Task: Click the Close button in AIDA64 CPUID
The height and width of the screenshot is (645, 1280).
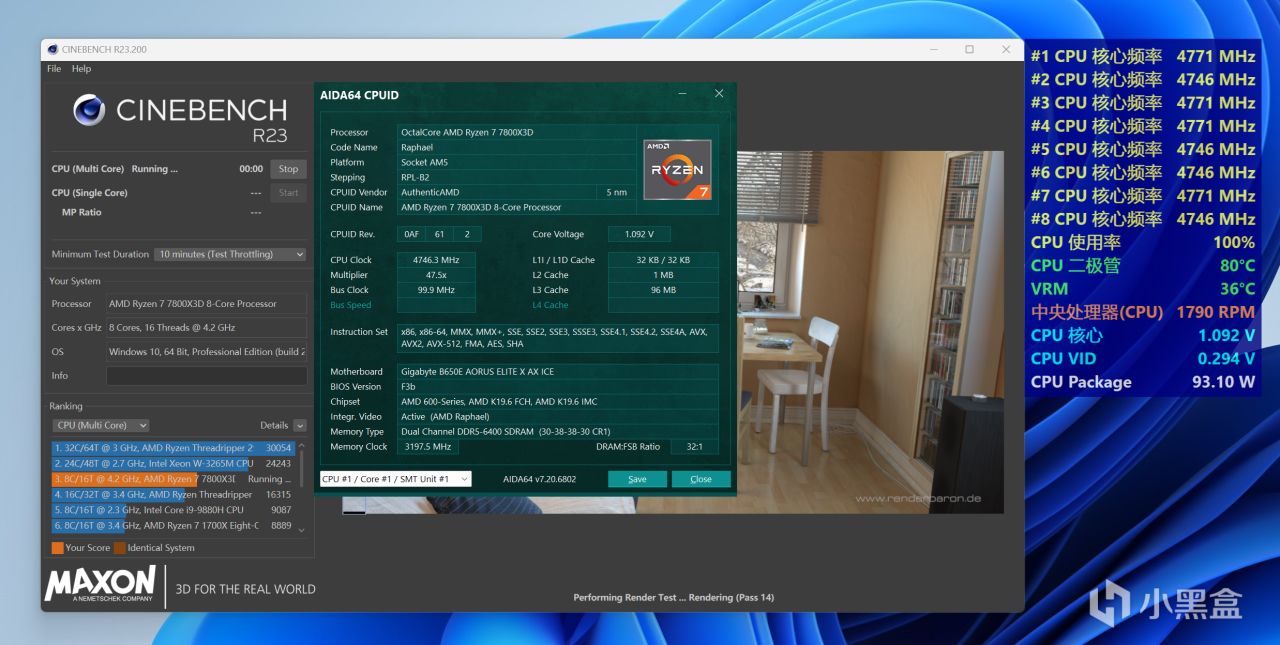Action: click(x=701, y=479)
